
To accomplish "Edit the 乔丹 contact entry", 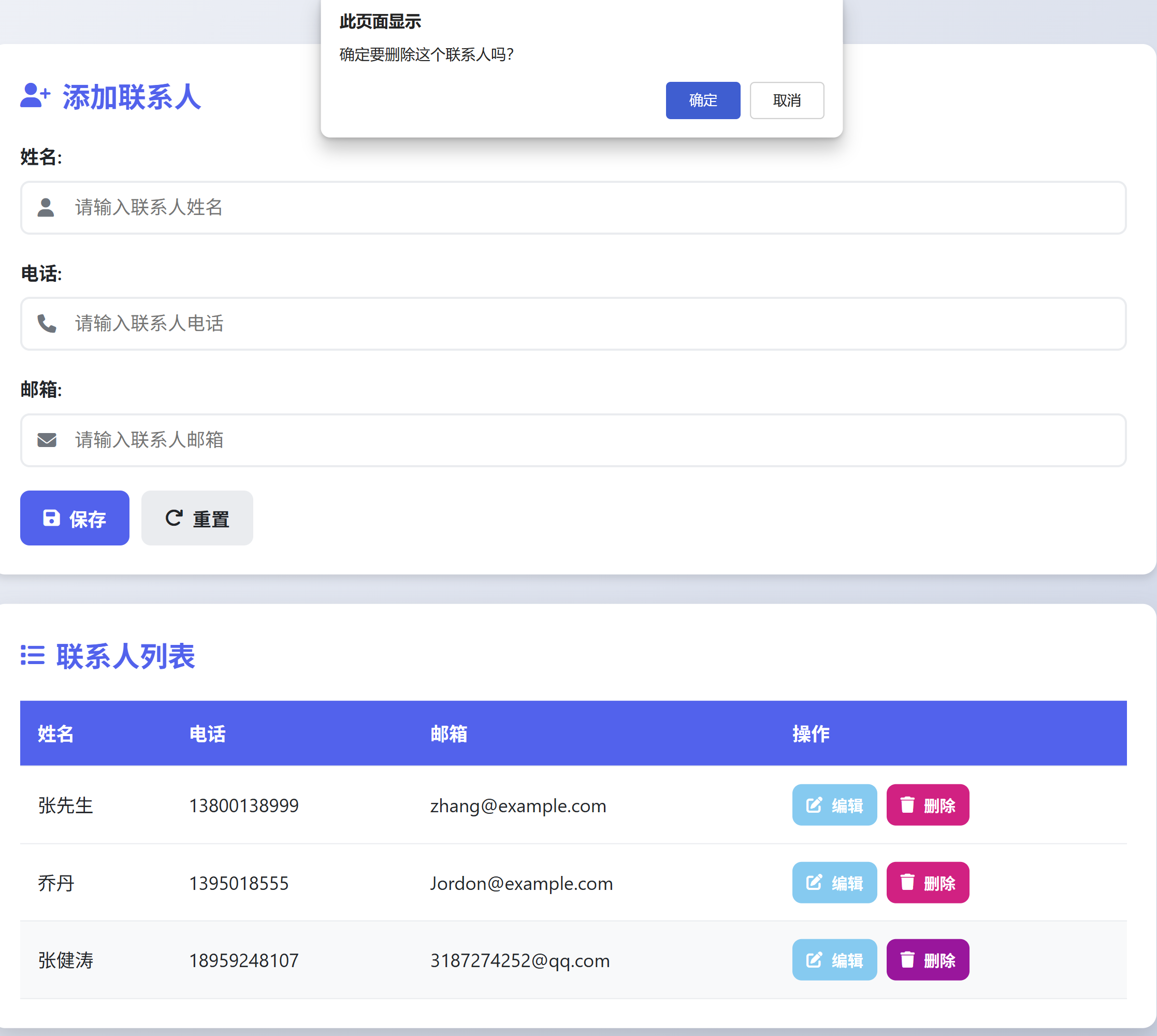I will [x=834, y=882].
